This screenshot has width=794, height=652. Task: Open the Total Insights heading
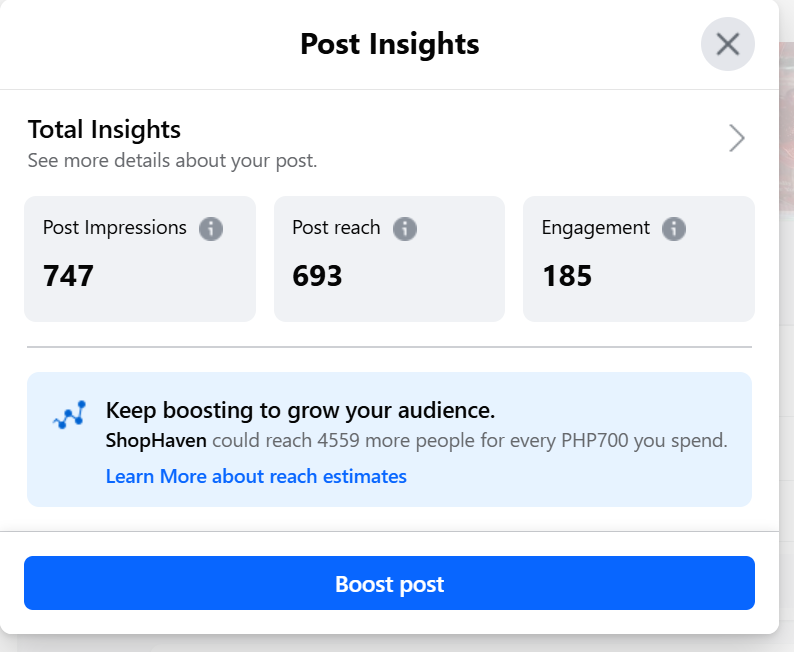click(104, 129)
